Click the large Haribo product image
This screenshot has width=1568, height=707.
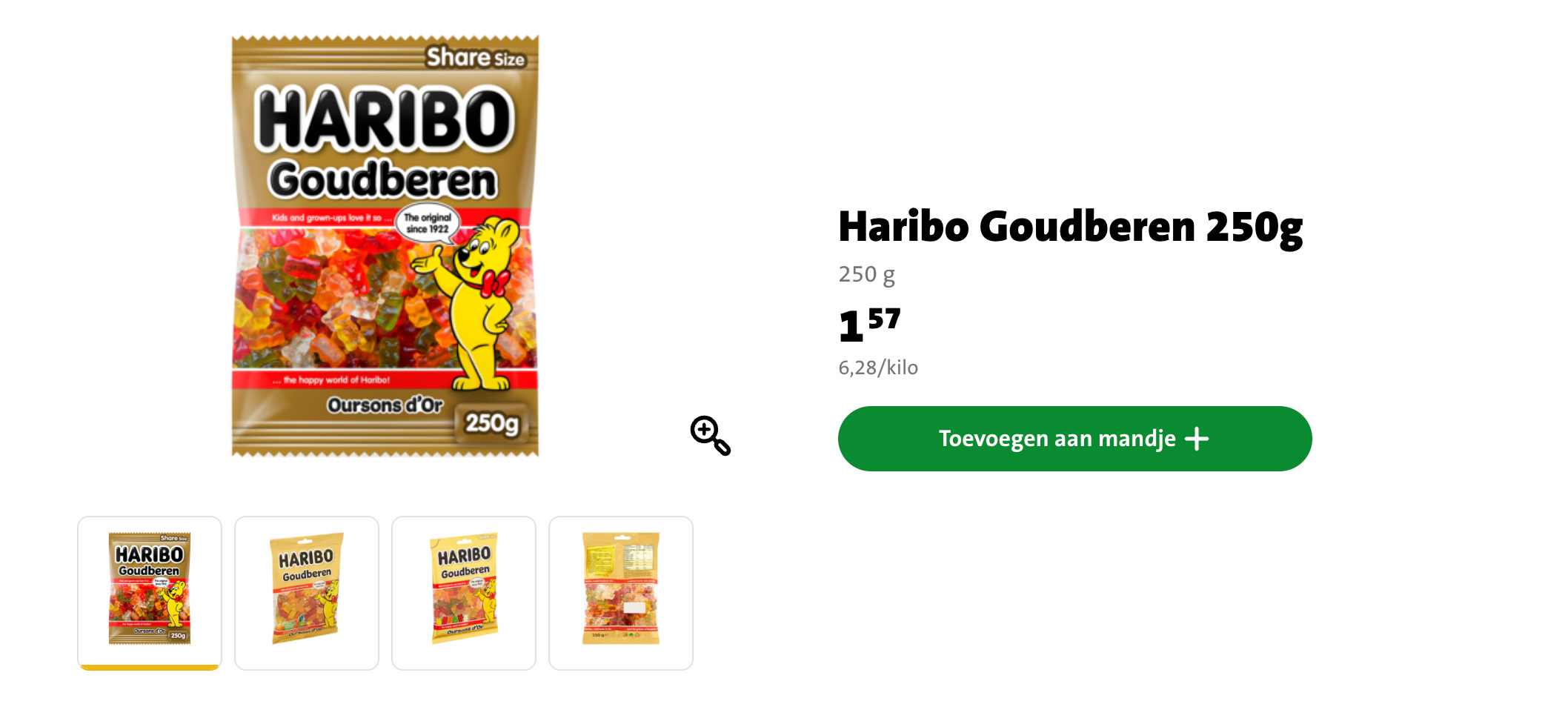tap(385, 246)
